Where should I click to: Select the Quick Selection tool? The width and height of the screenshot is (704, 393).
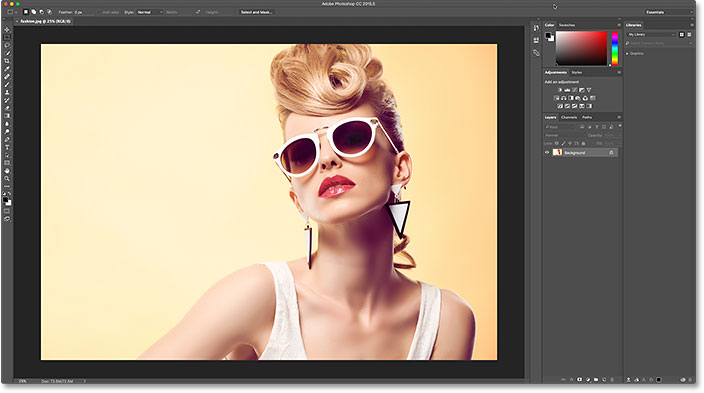point(7,53)
